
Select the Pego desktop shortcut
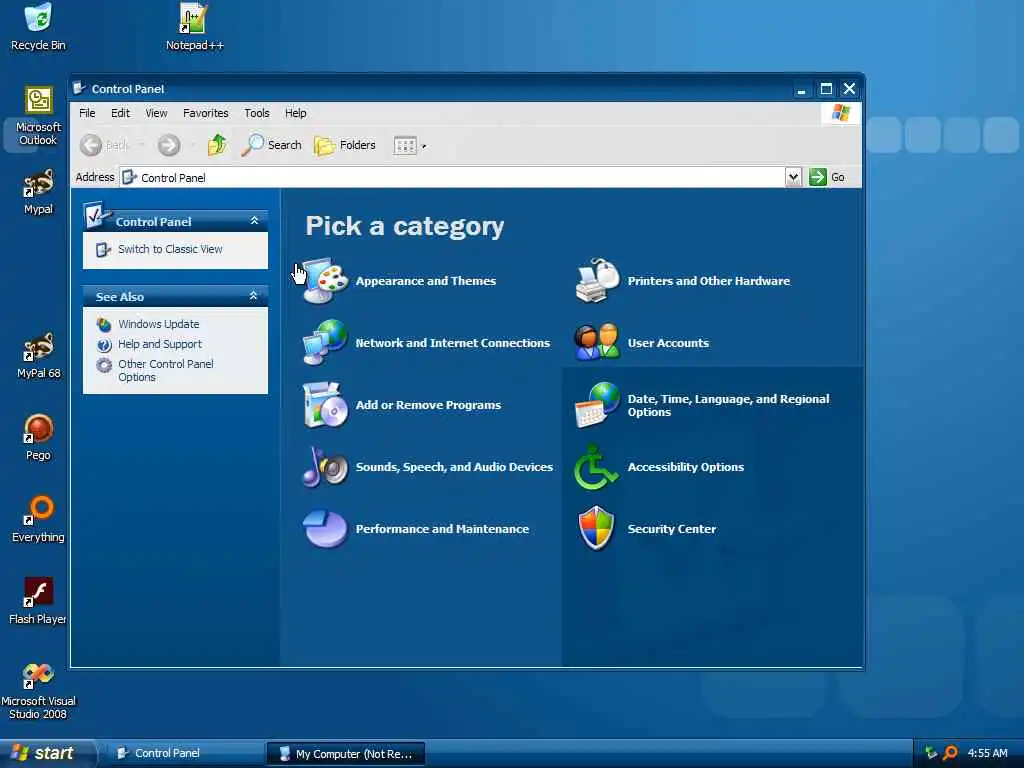pyautogui.click(x=38, y=438)
